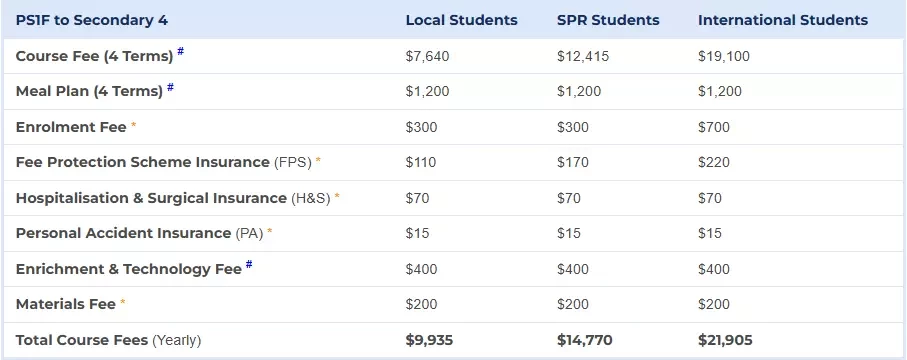Click the $21,905 international yearly total
The width and height of the screenshot is (907, 360).
(x=725, y=340)
